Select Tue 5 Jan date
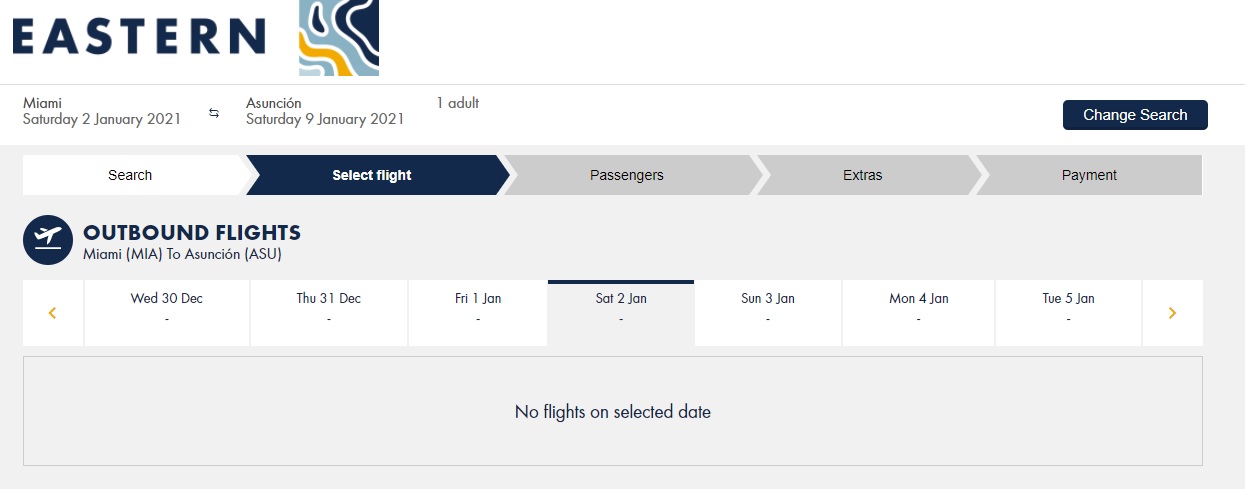Viewport: 1245px width, 489px height. 1068,313
